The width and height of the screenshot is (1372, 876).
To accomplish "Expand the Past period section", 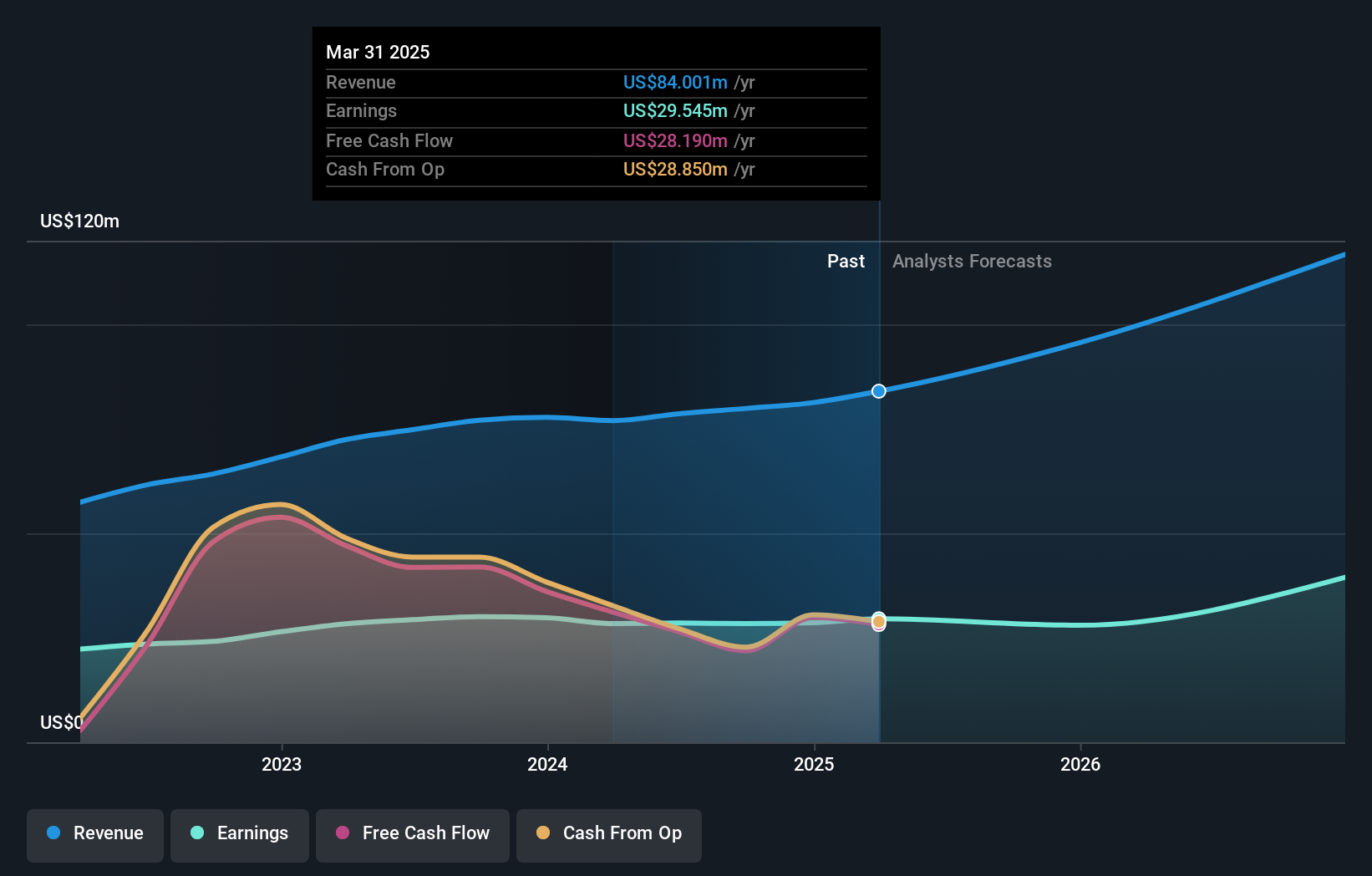I will click(846, 261).
